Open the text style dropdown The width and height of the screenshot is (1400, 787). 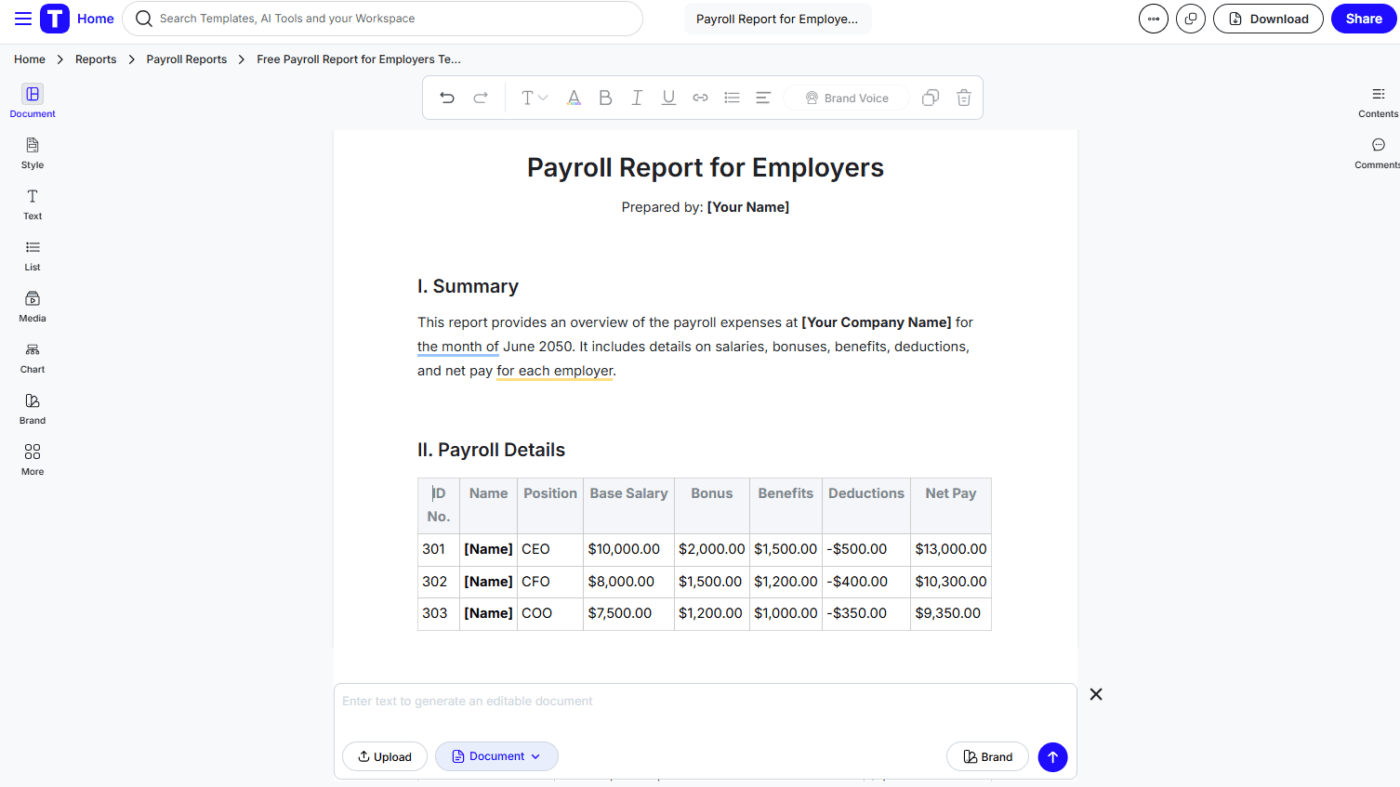(x=534, y=97)
